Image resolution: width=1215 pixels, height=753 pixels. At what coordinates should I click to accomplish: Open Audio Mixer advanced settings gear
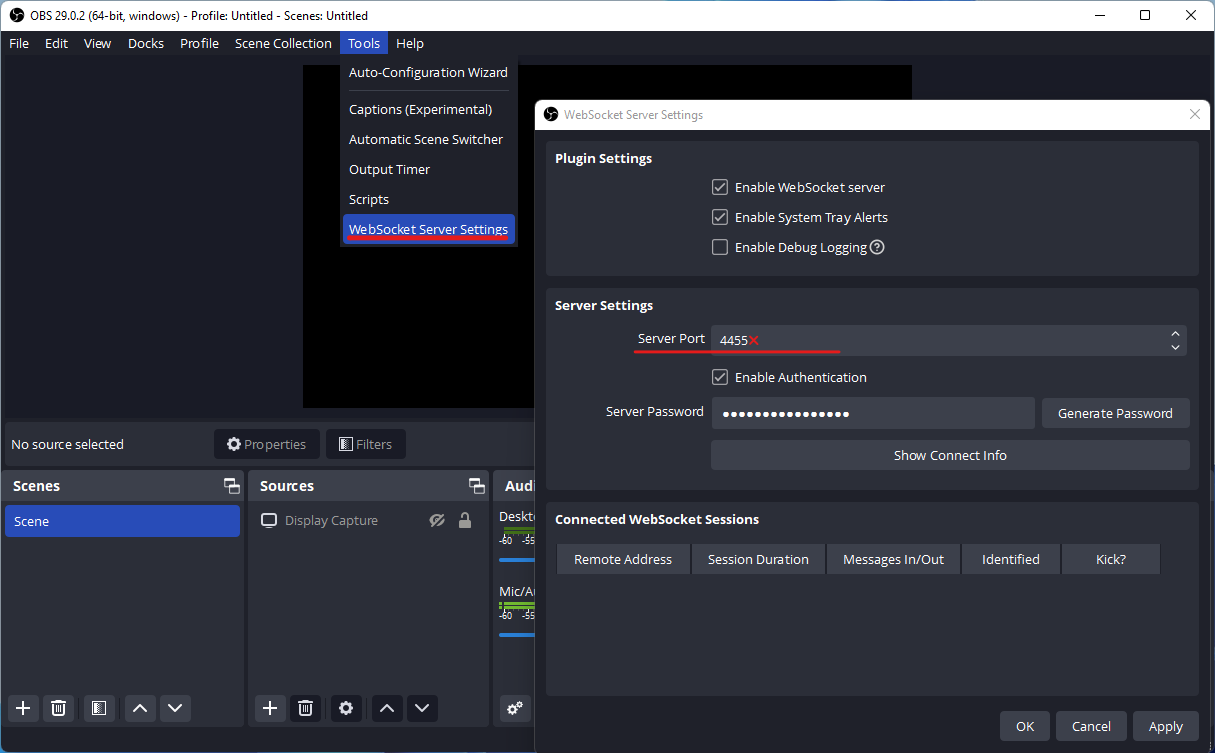tap(514, 708)
